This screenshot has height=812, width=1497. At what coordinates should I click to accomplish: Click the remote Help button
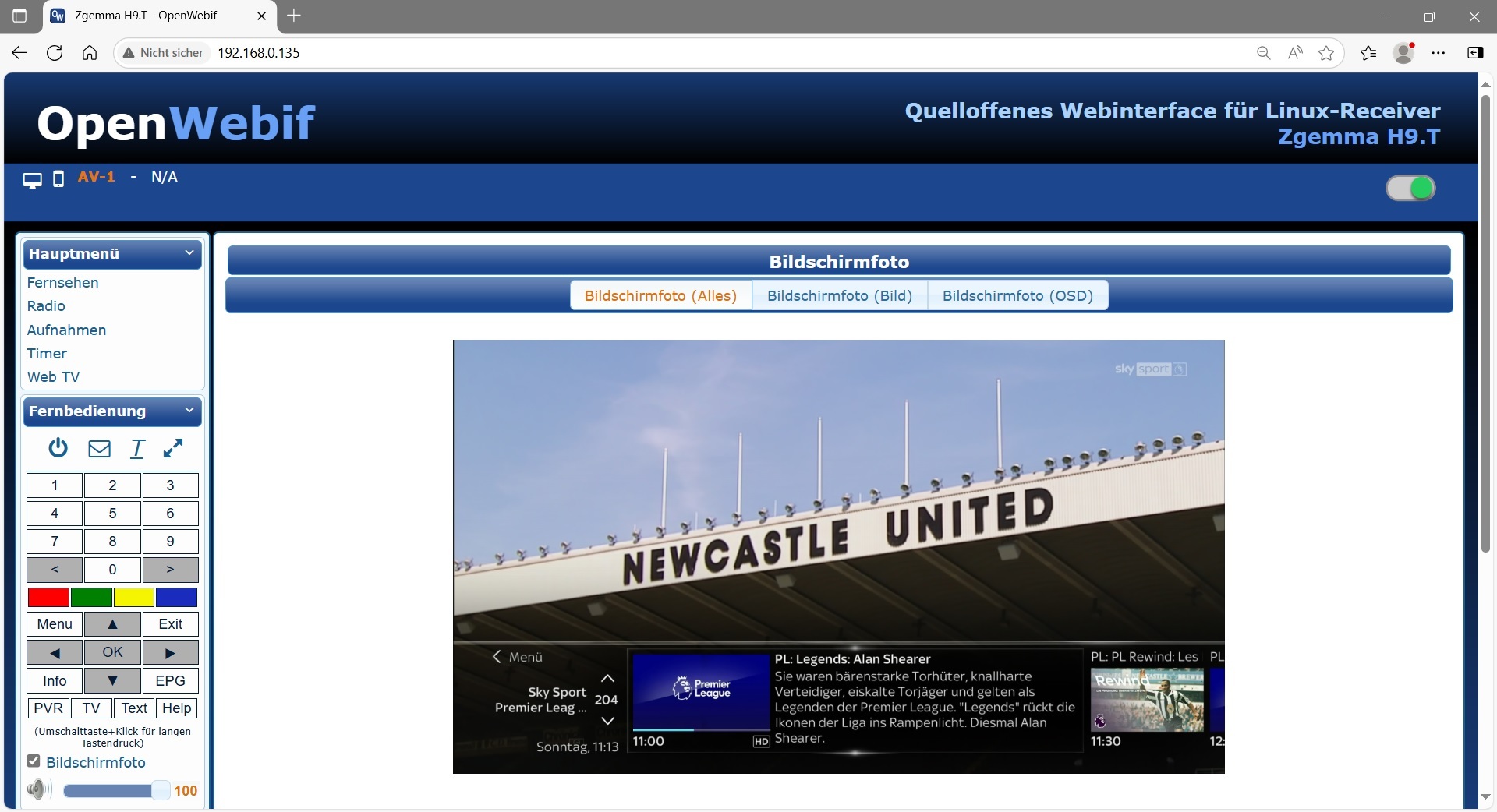(176, 708)
